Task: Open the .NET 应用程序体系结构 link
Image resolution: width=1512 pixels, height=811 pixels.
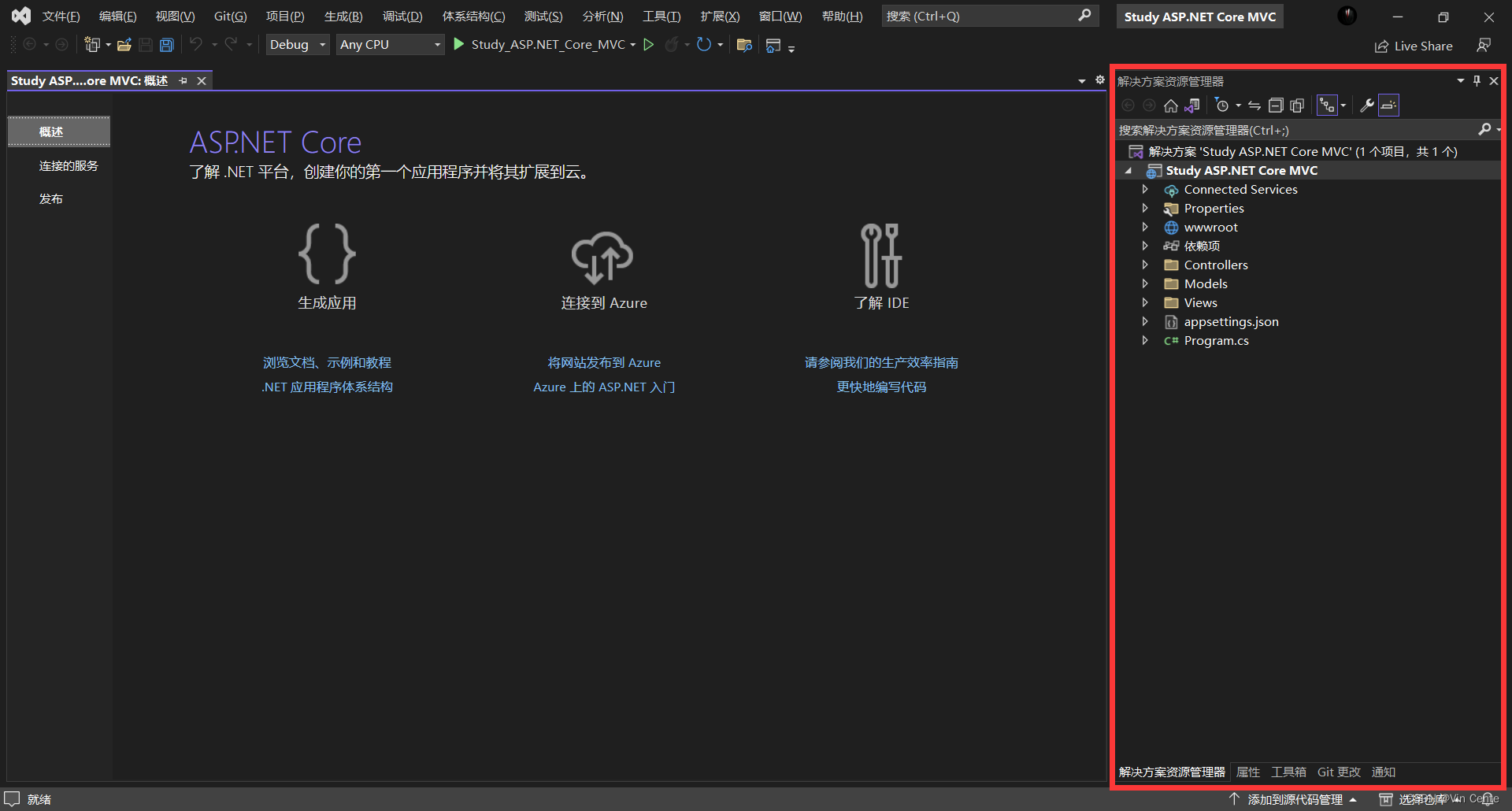Action: (327, 387)
